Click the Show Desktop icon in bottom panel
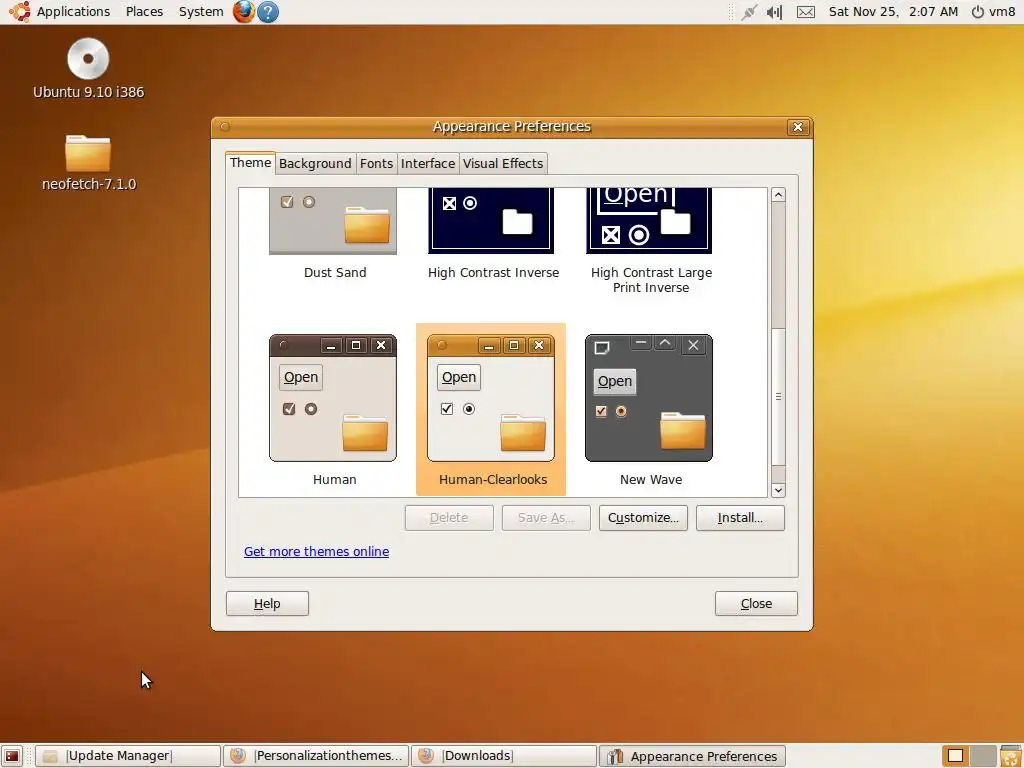Screen dimensions: 1024x768 pos(12,756)
